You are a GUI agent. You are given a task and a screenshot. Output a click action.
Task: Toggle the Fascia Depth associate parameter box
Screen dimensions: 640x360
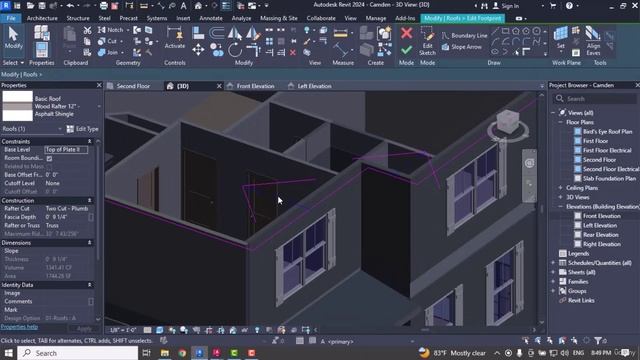91,217
